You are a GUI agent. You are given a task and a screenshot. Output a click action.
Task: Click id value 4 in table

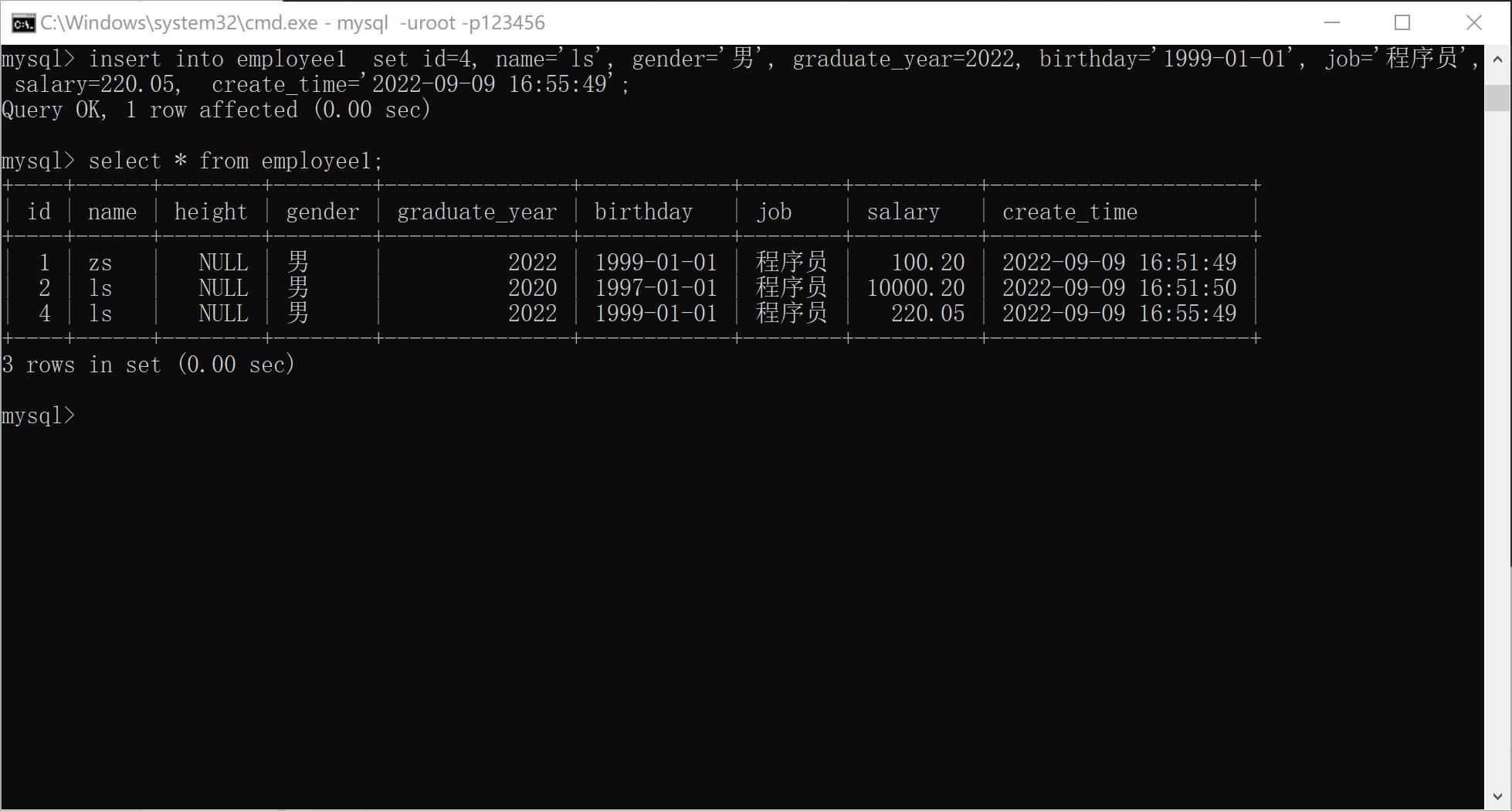tap(45, 314)
